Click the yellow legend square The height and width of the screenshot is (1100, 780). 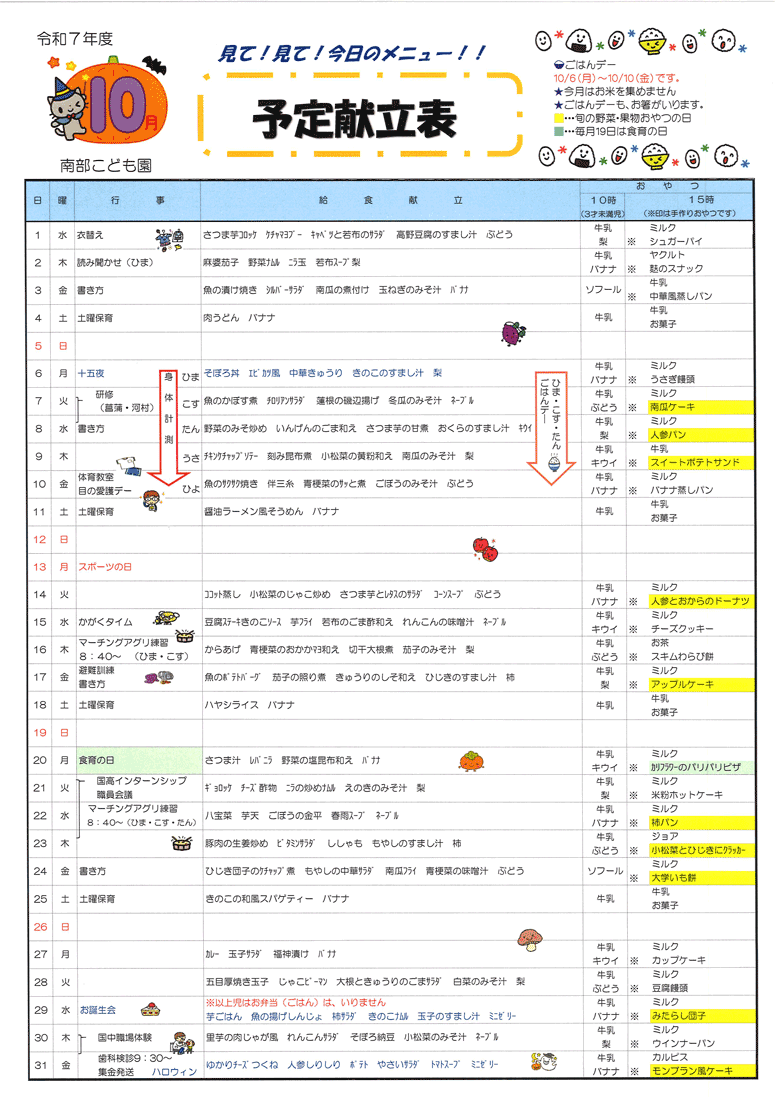point(559,117)
